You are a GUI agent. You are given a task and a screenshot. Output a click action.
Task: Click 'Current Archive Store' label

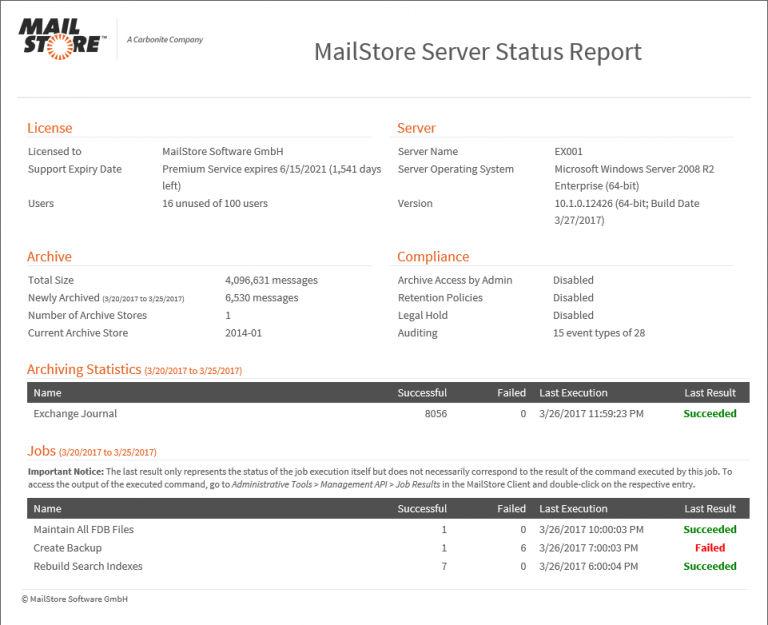click(x=78, y=333)
